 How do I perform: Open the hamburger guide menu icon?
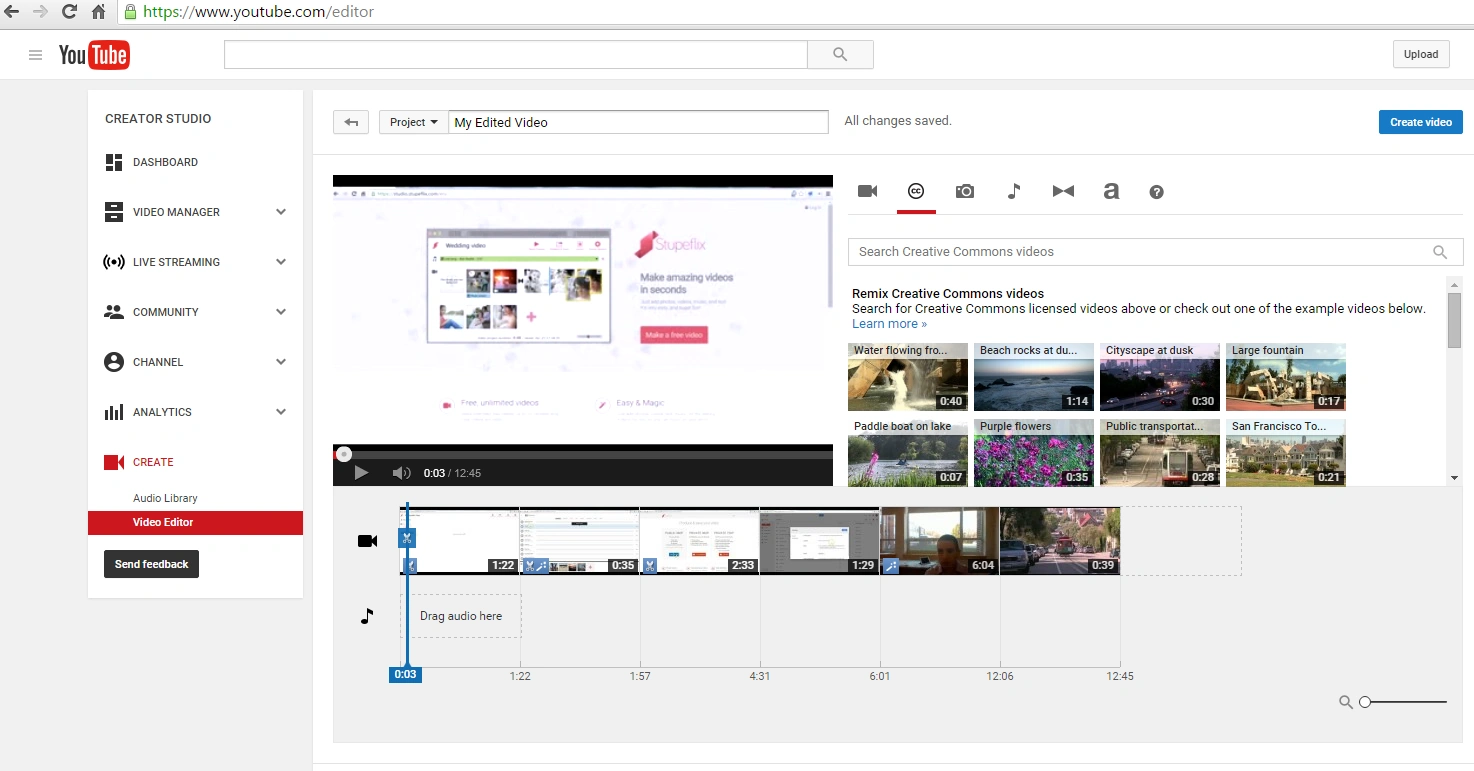click(36, 55)
